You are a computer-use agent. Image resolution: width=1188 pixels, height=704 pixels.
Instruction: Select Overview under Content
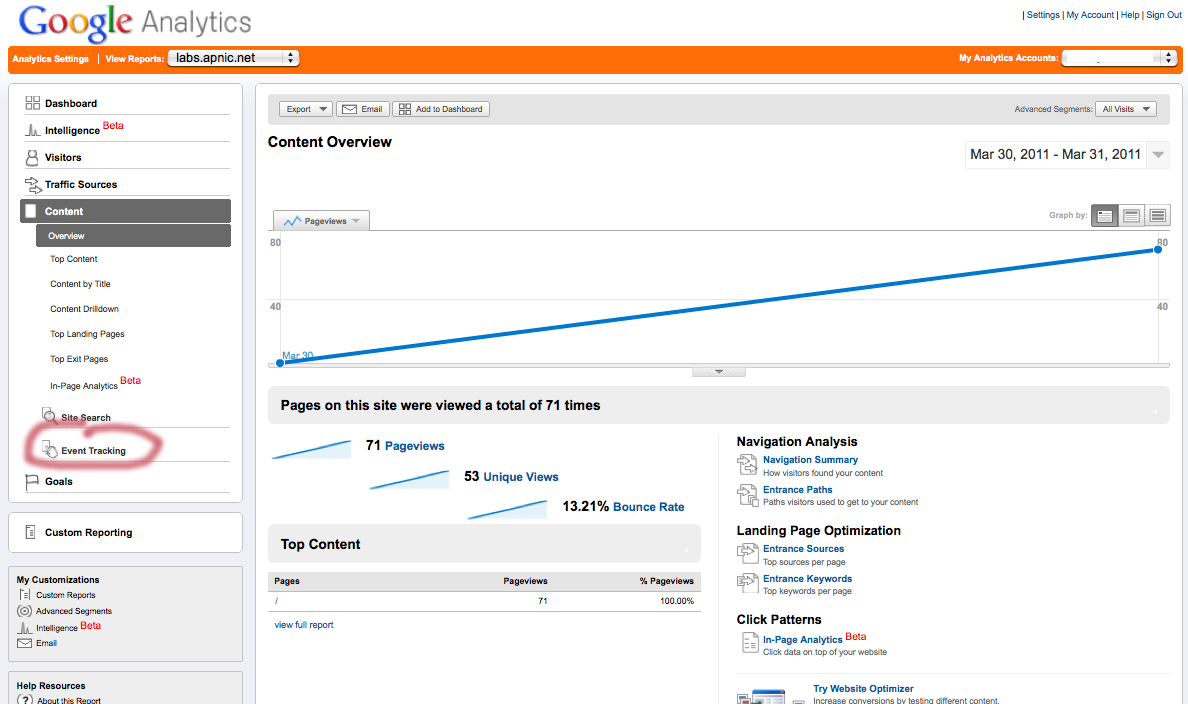pos(133,236)
